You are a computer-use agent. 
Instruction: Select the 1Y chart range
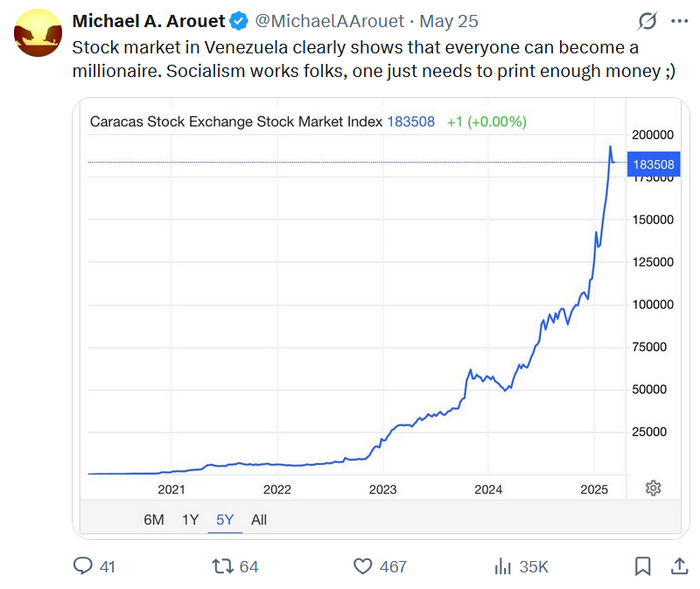click(190, 520)
